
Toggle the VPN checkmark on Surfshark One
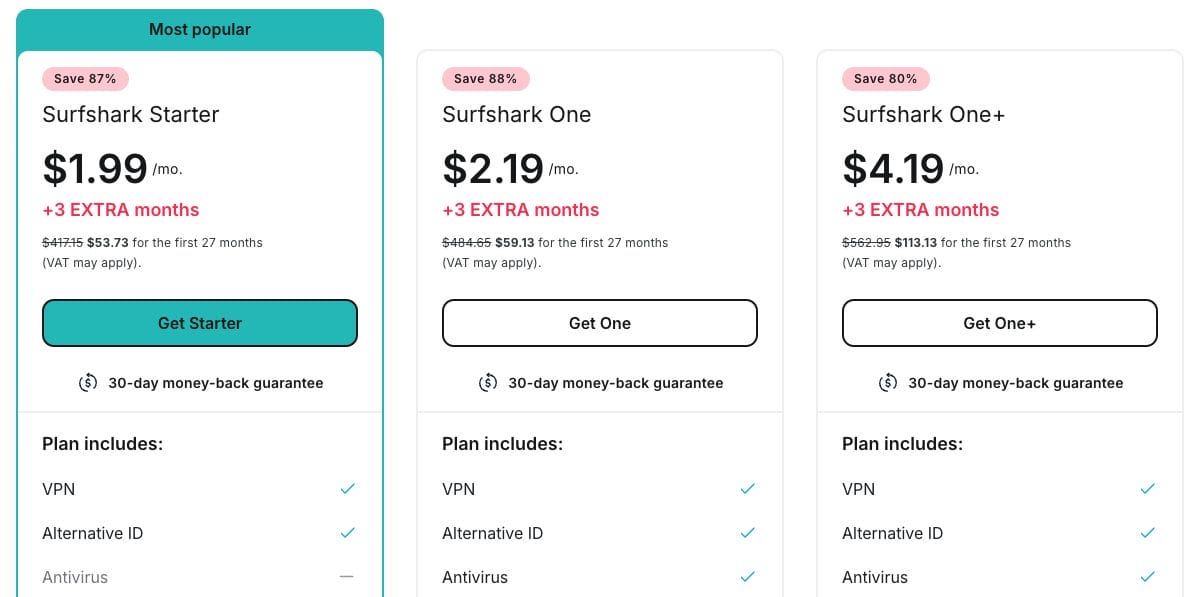point(747,489)
